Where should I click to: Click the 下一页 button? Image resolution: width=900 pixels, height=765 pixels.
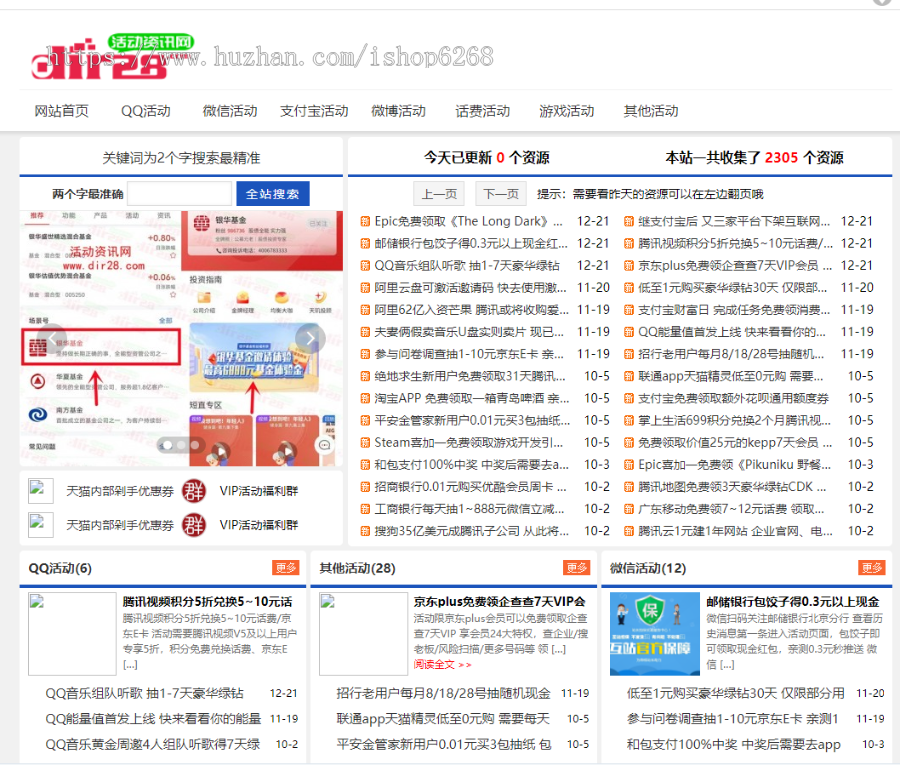point(501,194)
